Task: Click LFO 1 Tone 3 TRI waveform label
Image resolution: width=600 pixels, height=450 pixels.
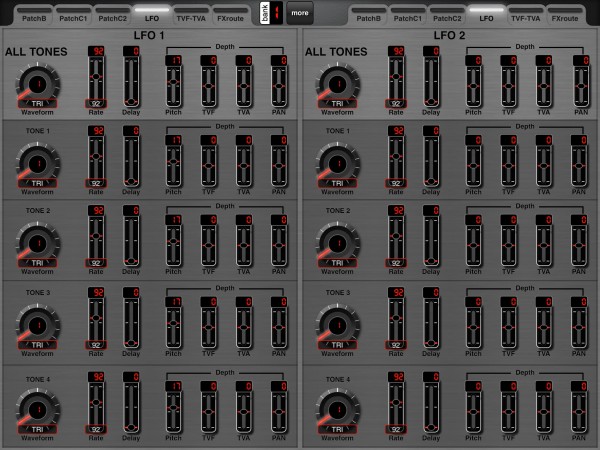Action: [38, 345]
